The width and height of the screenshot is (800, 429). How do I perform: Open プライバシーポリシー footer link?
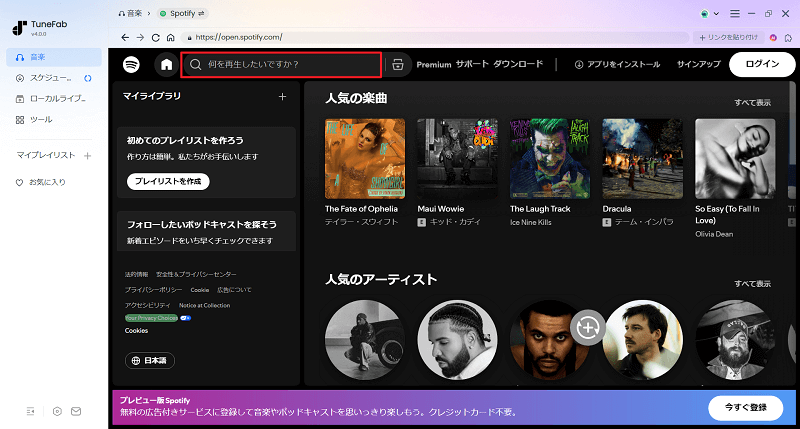point(154,290)
